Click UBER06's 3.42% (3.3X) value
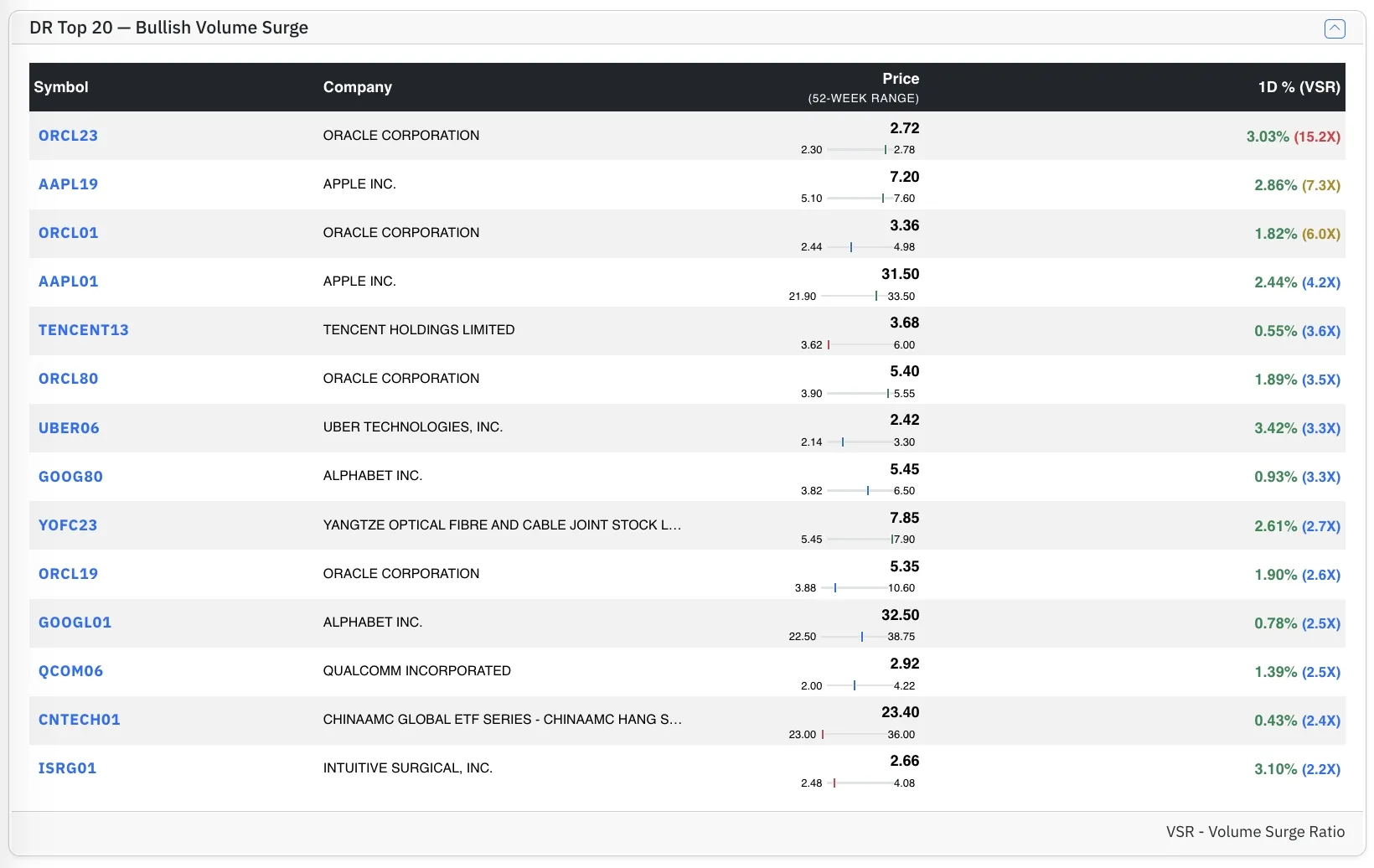 [1297, 428]
